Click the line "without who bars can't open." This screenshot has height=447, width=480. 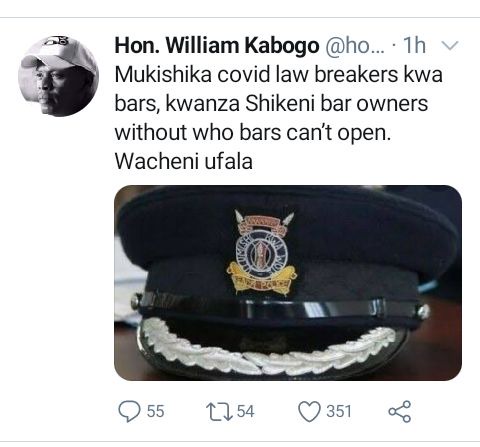tap(253, 133)
